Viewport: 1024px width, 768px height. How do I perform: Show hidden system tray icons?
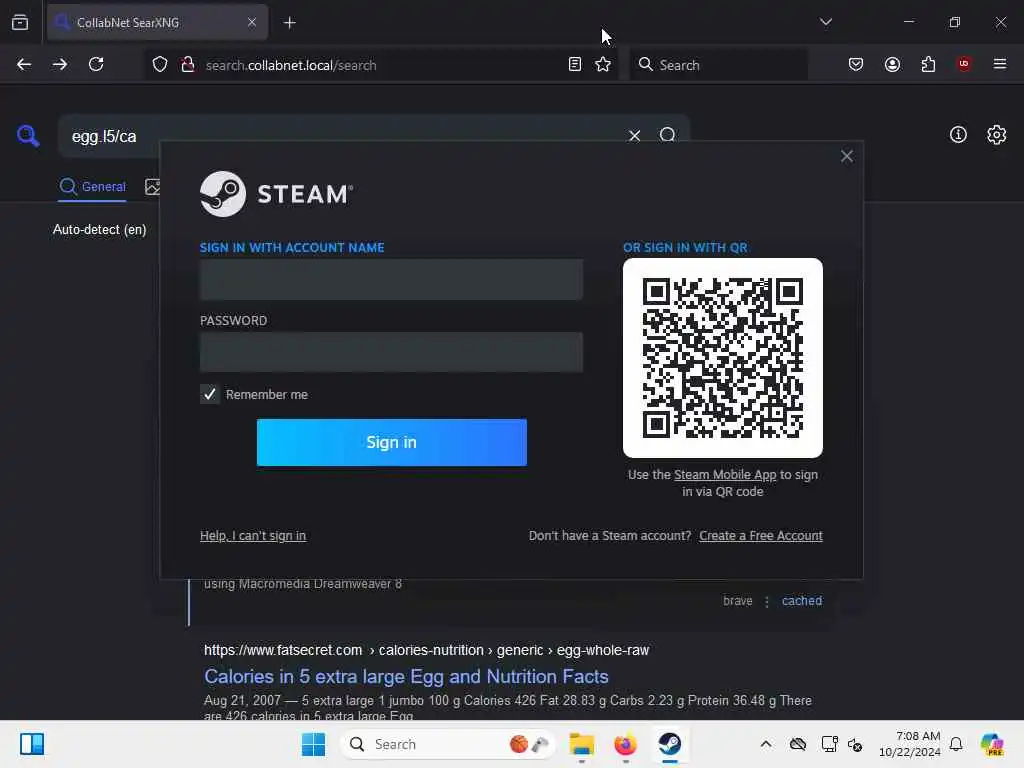point(766,744)
